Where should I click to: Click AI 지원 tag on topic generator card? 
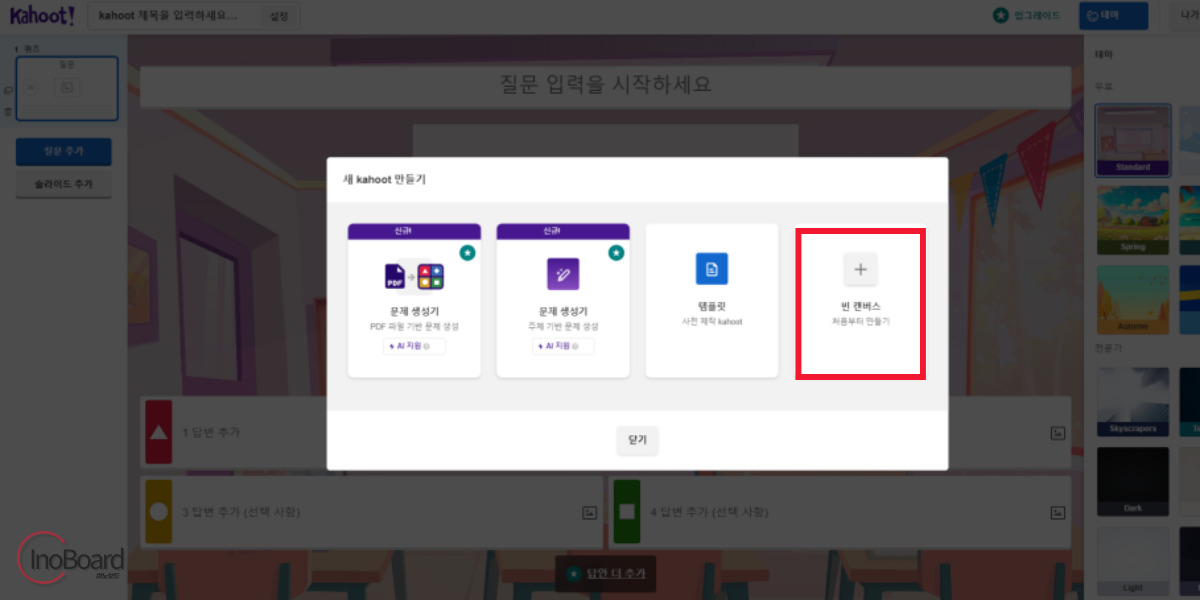(563, 346)
